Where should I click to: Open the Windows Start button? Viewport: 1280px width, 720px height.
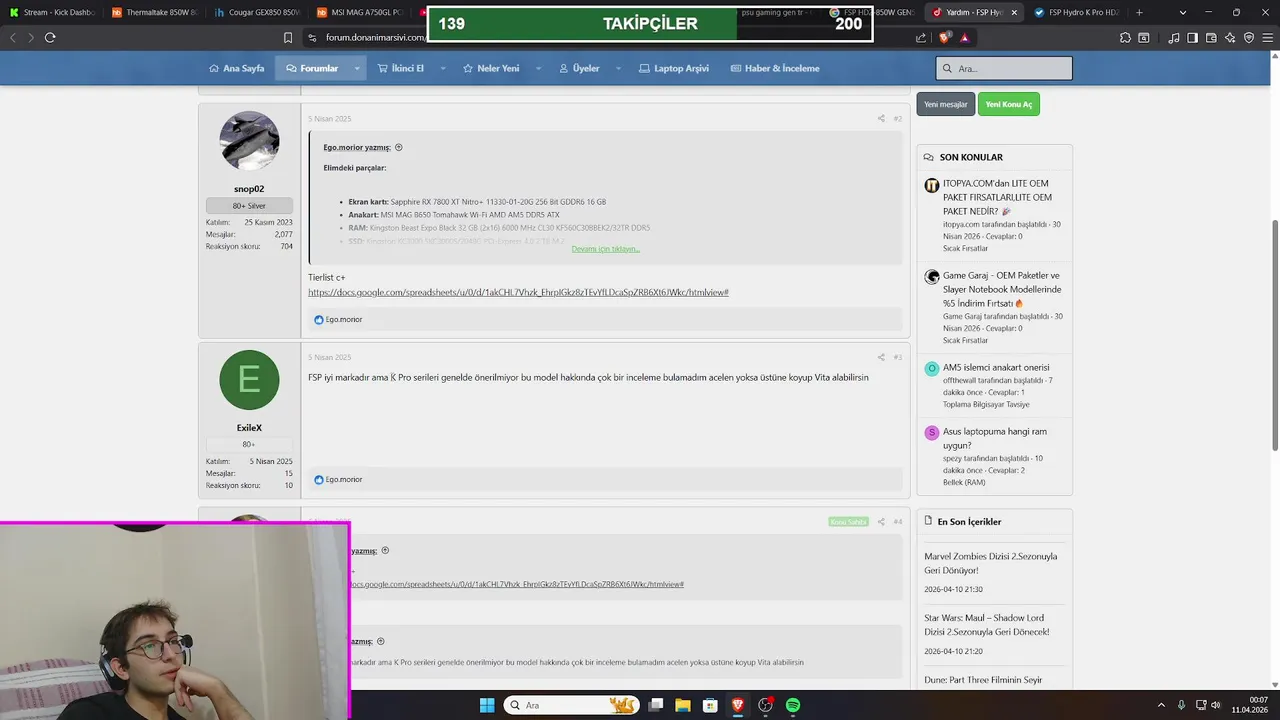tap(487, 705)
